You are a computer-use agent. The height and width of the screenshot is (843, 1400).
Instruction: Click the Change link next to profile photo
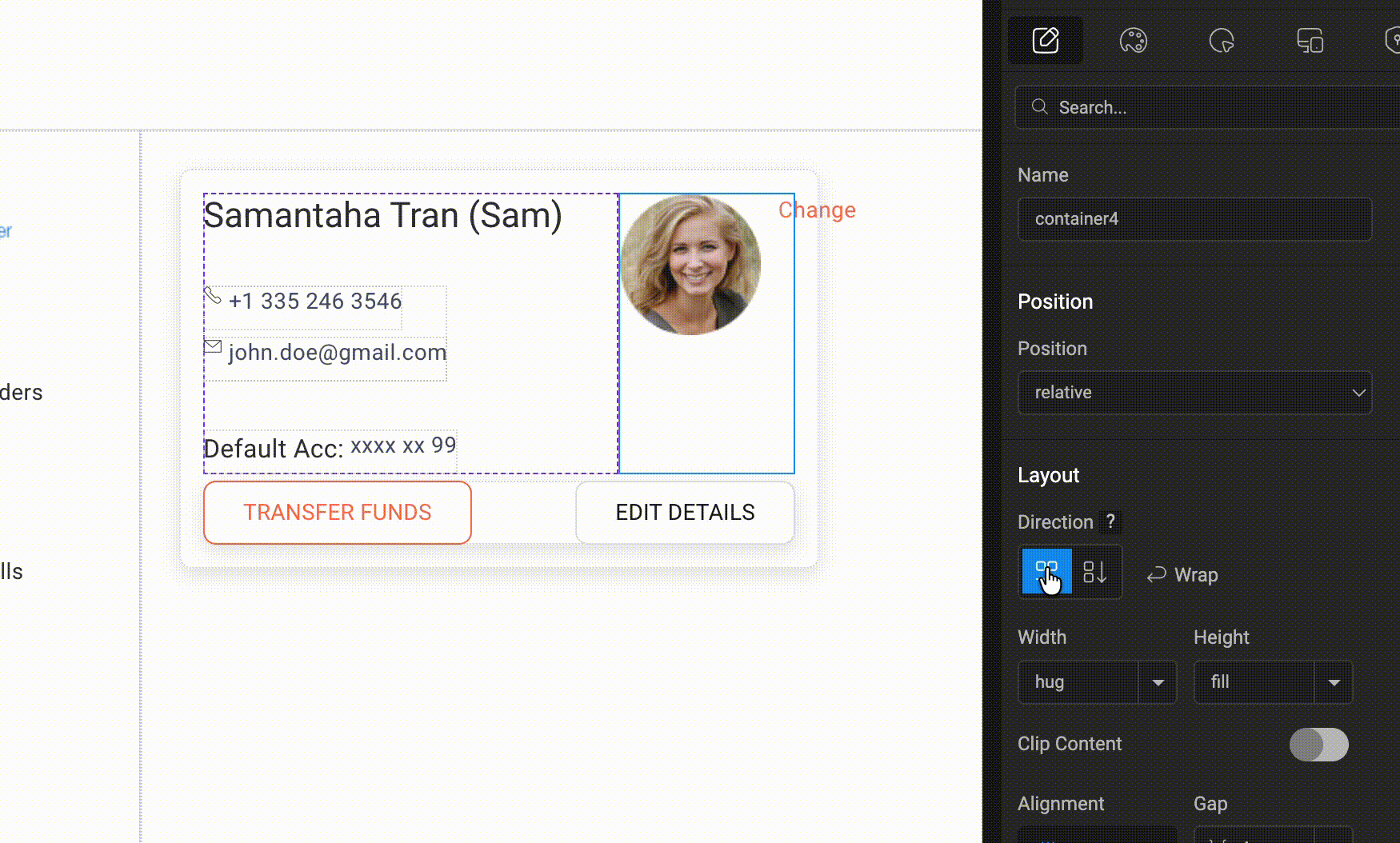coord(817,210)
